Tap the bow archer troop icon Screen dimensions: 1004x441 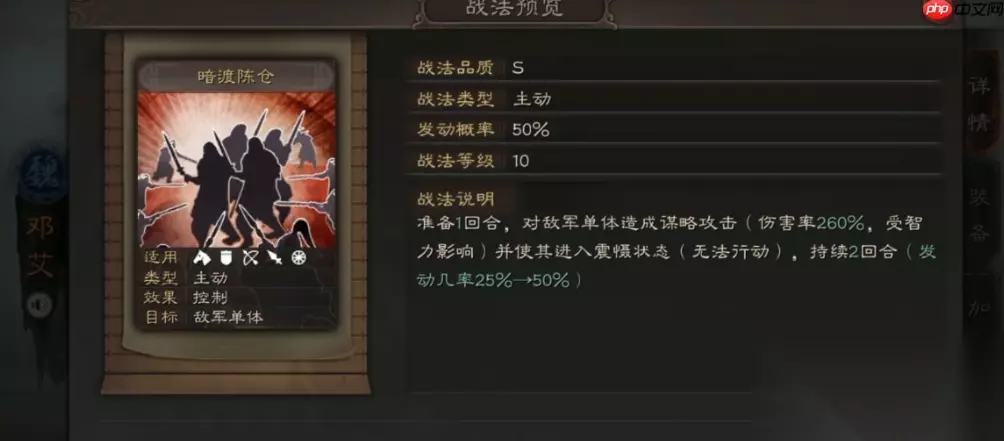(250, 258)
